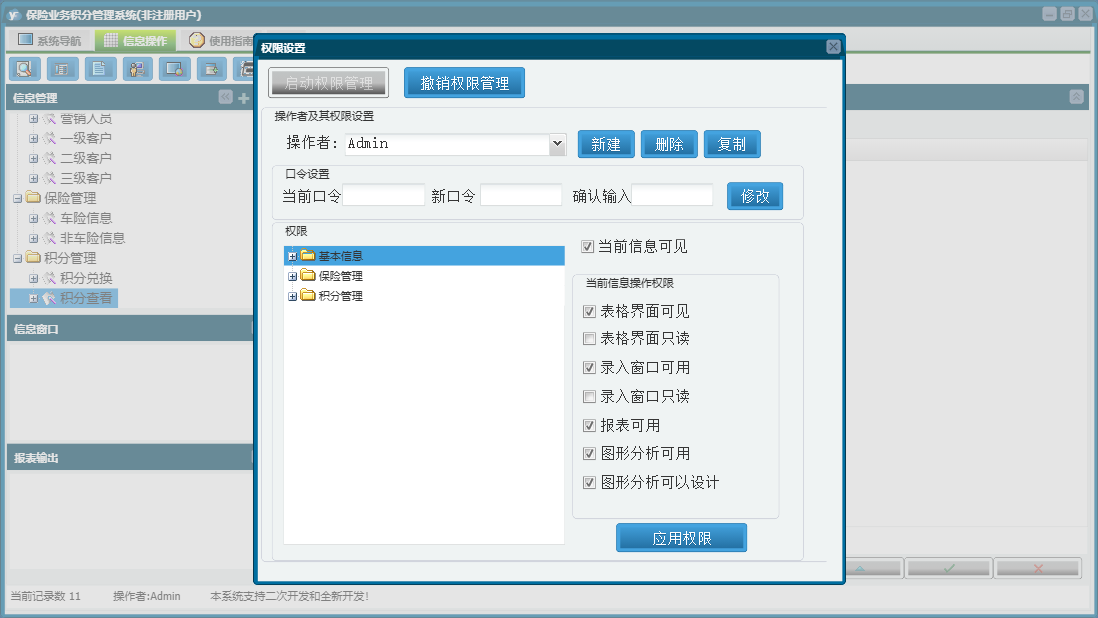Click the list form toolbar icon
1098x618 pixels.
pyautogui.click(x=62, y=69)
